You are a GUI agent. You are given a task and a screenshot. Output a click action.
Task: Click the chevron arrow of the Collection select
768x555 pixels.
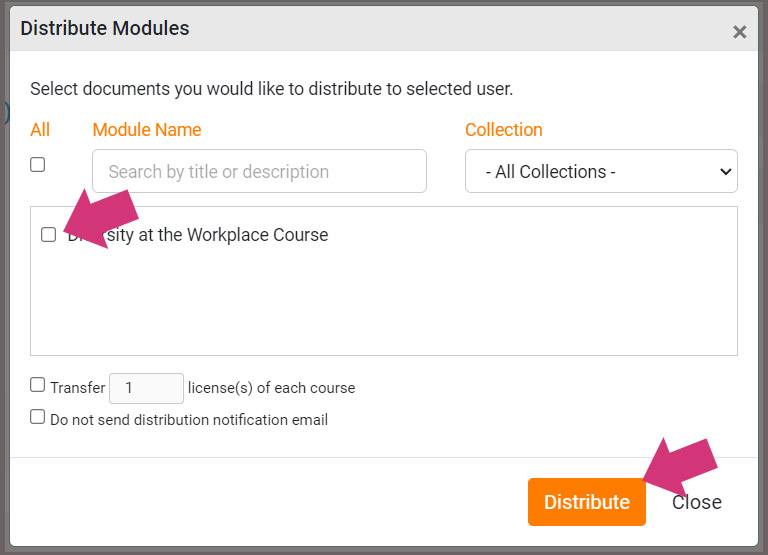pyautogui.click(x=725, y=171)
